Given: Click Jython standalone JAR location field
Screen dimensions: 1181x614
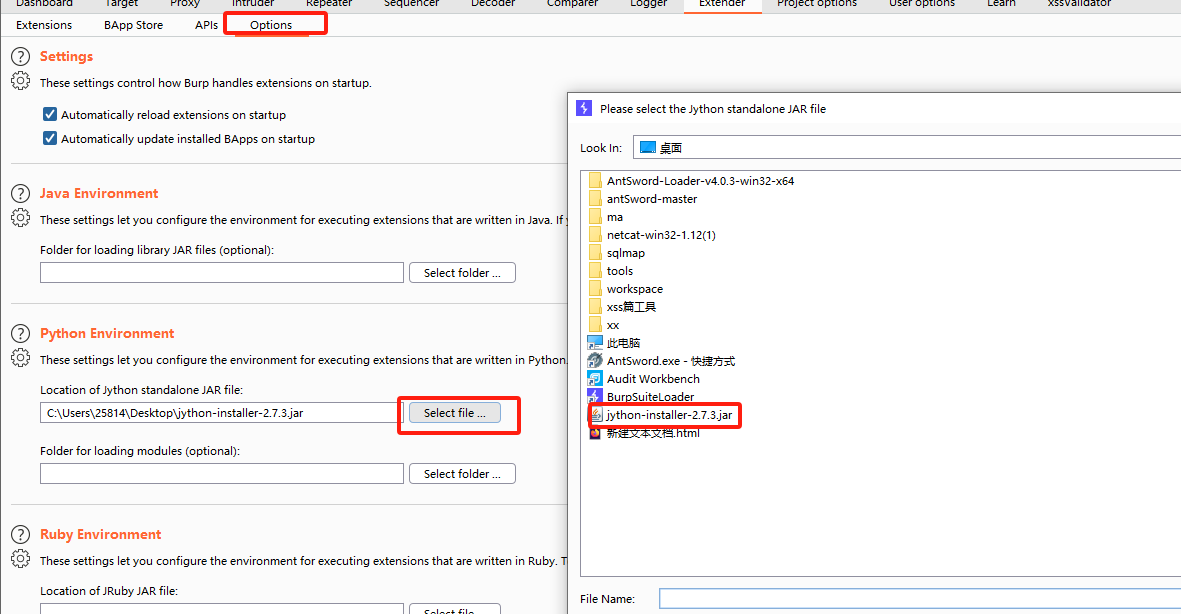Looking at the screenshot, I should coord(222,413).
